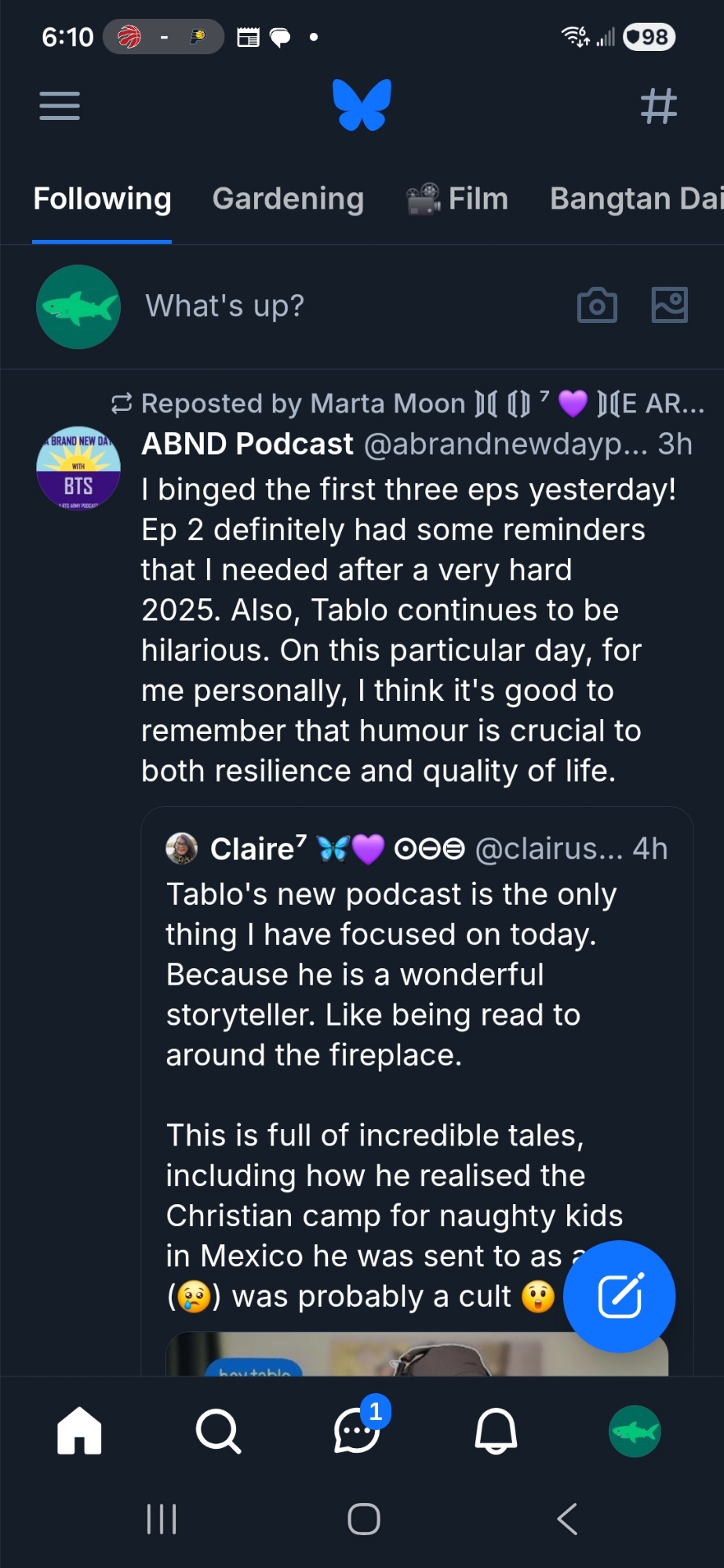Select the Following feed tab
The width and height of the screenshot is (724, 1568).
(102, 199)
